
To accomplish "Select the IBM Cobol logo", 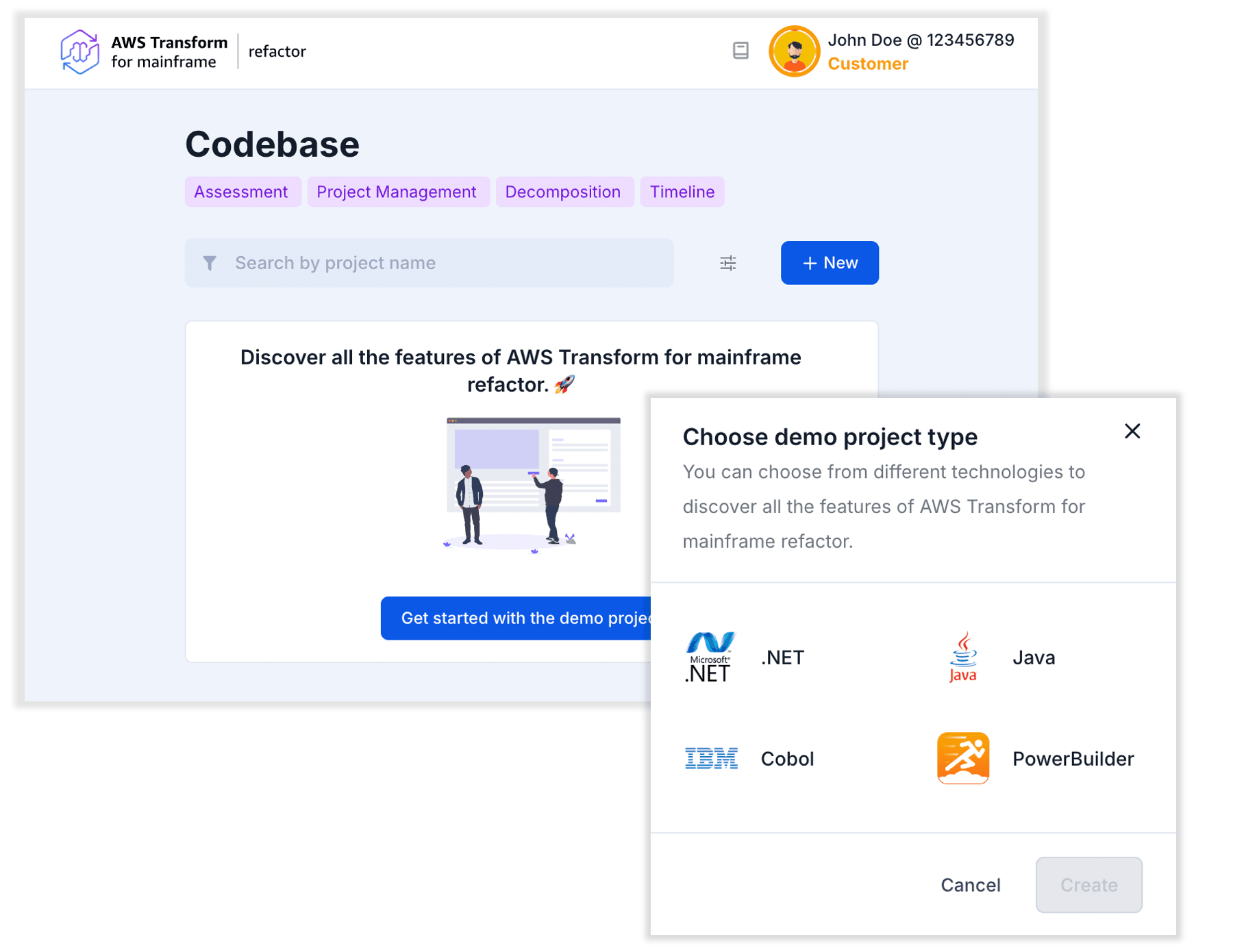I will click(711, 759).
